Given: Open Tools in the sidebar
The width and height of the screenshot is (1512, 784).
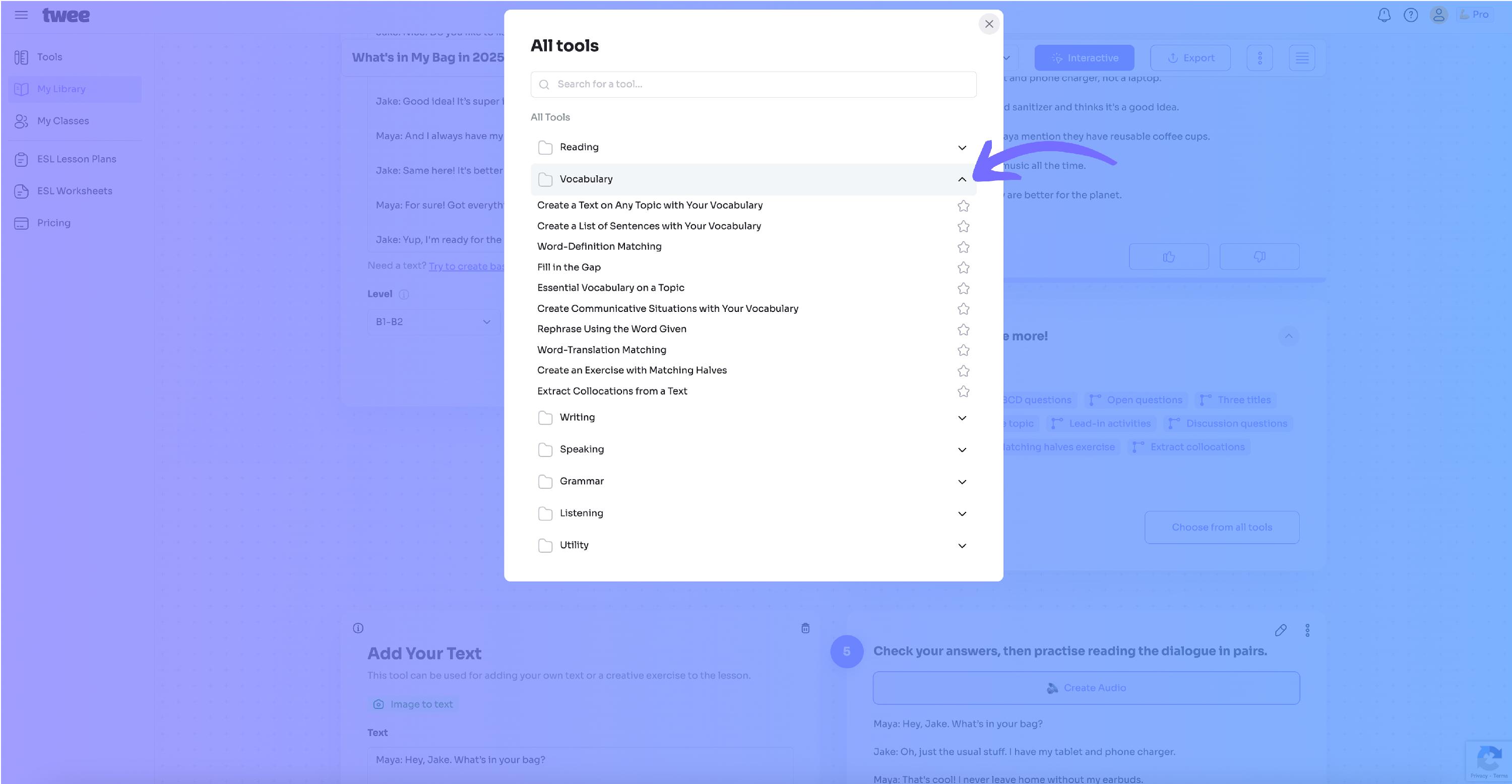Looking at the screenshot, I should [x=75, y=57].
